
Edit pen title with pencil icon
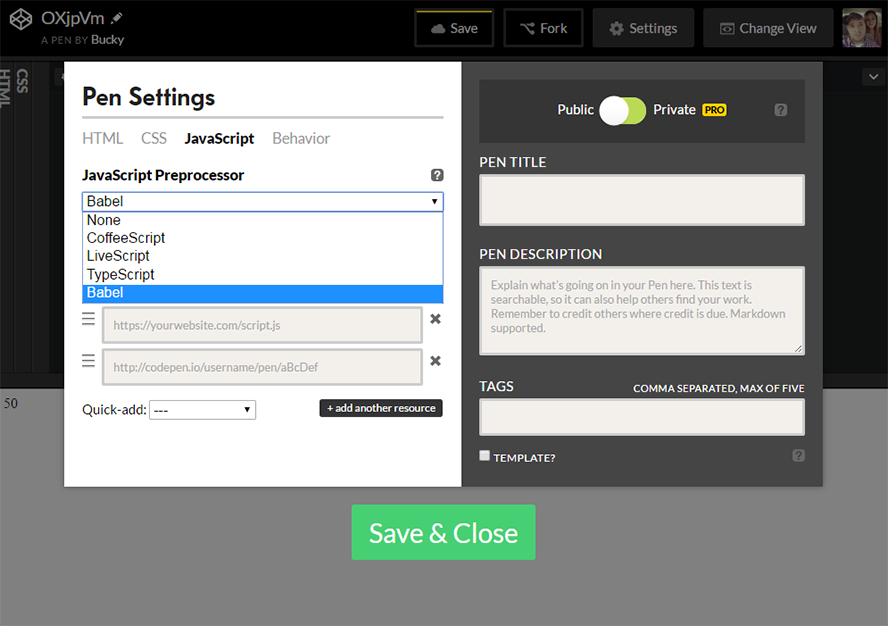117,18
